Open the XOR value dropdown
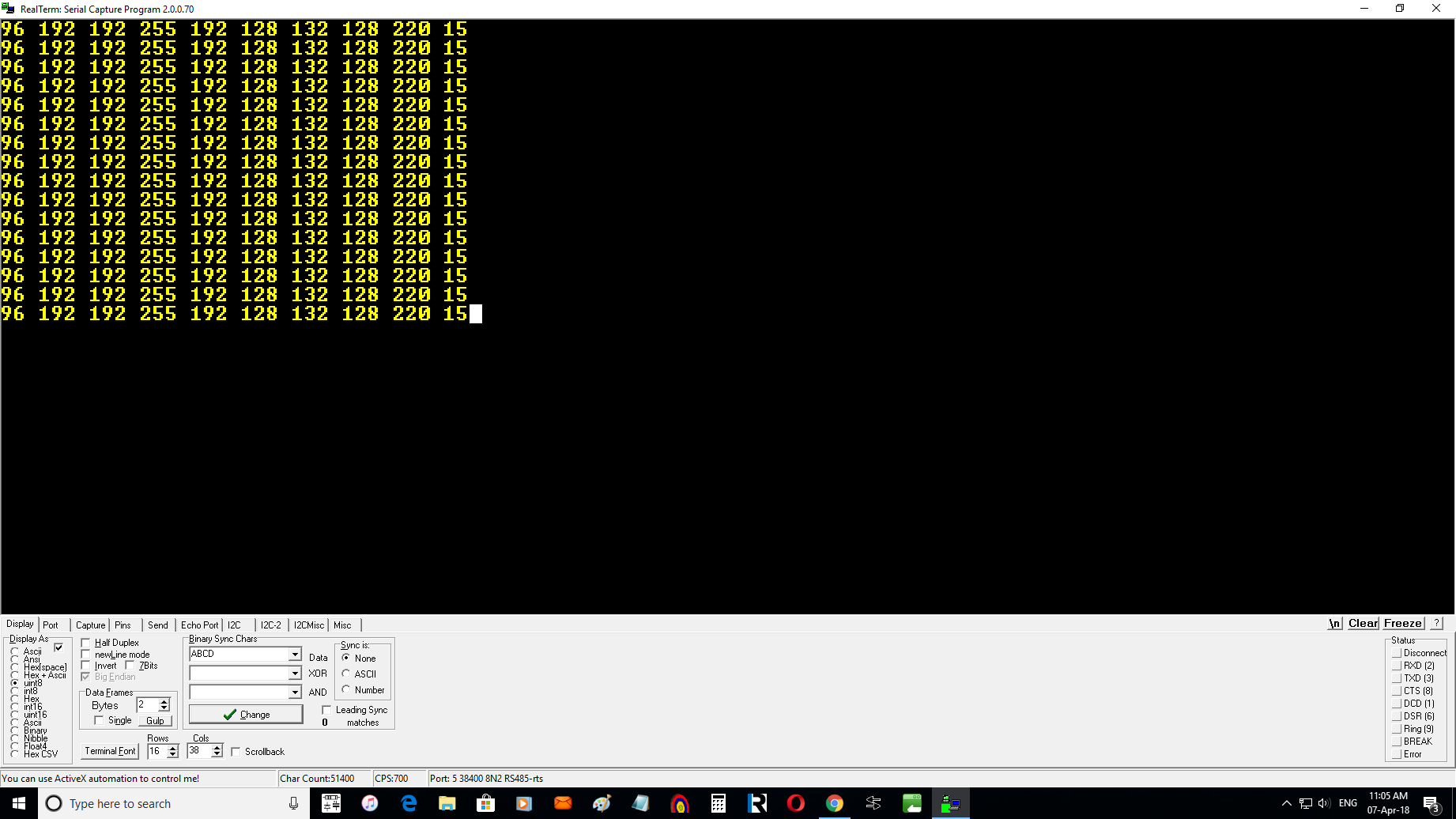 pos(294,673)
